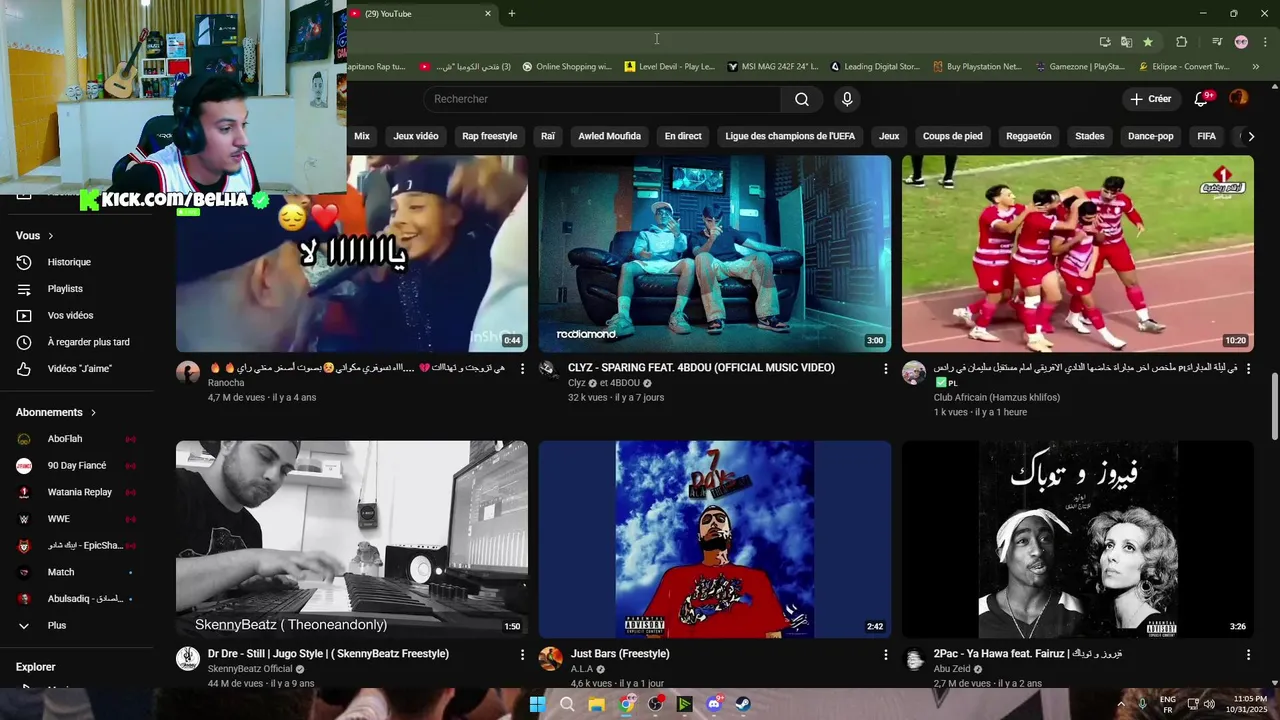This screenshot has width=1280, height=720.
Task: Open the Chrome extensions puzzle icon
Action: pos(1182,42)
